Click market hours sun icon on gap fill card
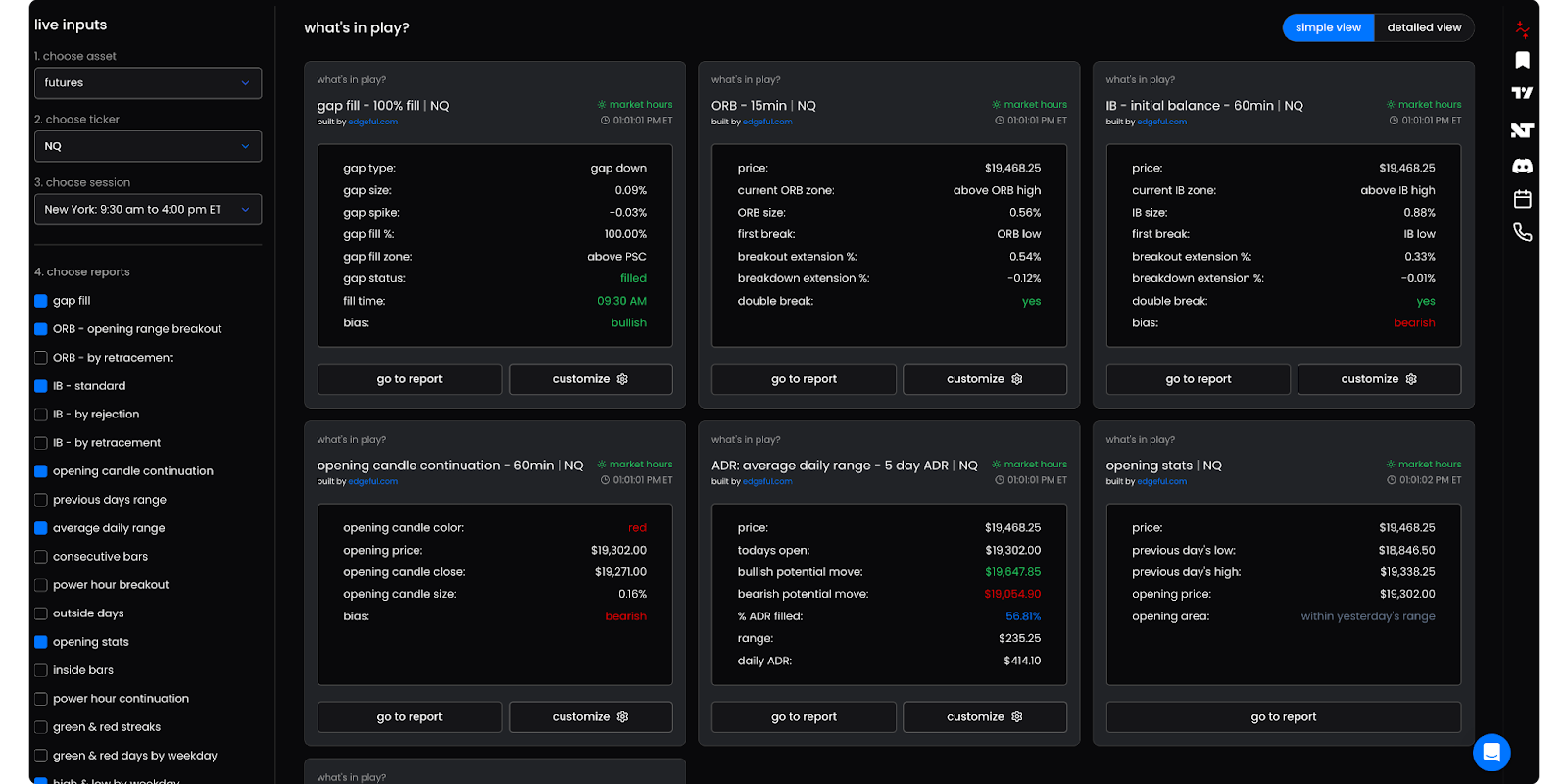The image size is (1568, 784). point(602,104)
